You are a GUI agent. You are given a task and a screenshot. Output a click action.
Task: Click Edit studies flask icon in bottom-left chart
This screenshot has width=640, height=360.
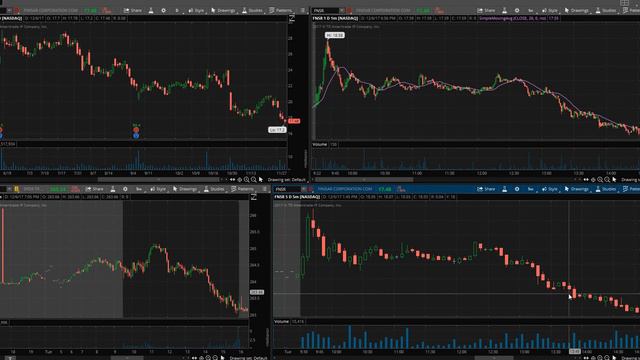click(113, 189)
